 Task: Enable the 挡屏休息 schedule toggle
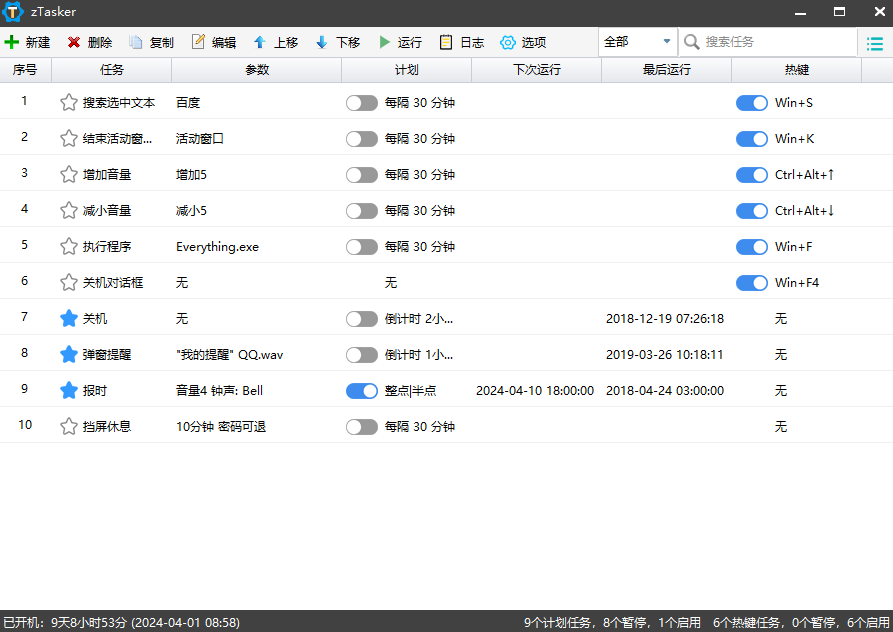pyautogui.click(x=362, y=426)
